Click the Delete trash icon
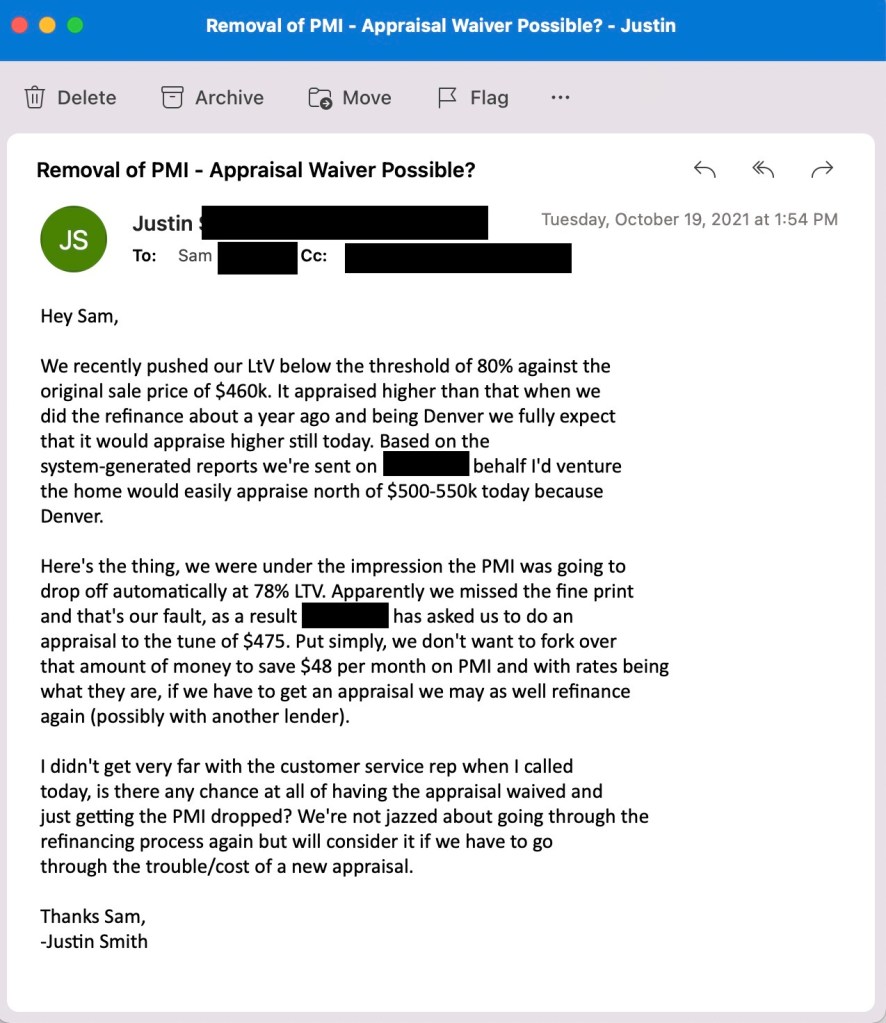Image resolution: width=886 pixels, height=1023 pixels. point(35,98)
